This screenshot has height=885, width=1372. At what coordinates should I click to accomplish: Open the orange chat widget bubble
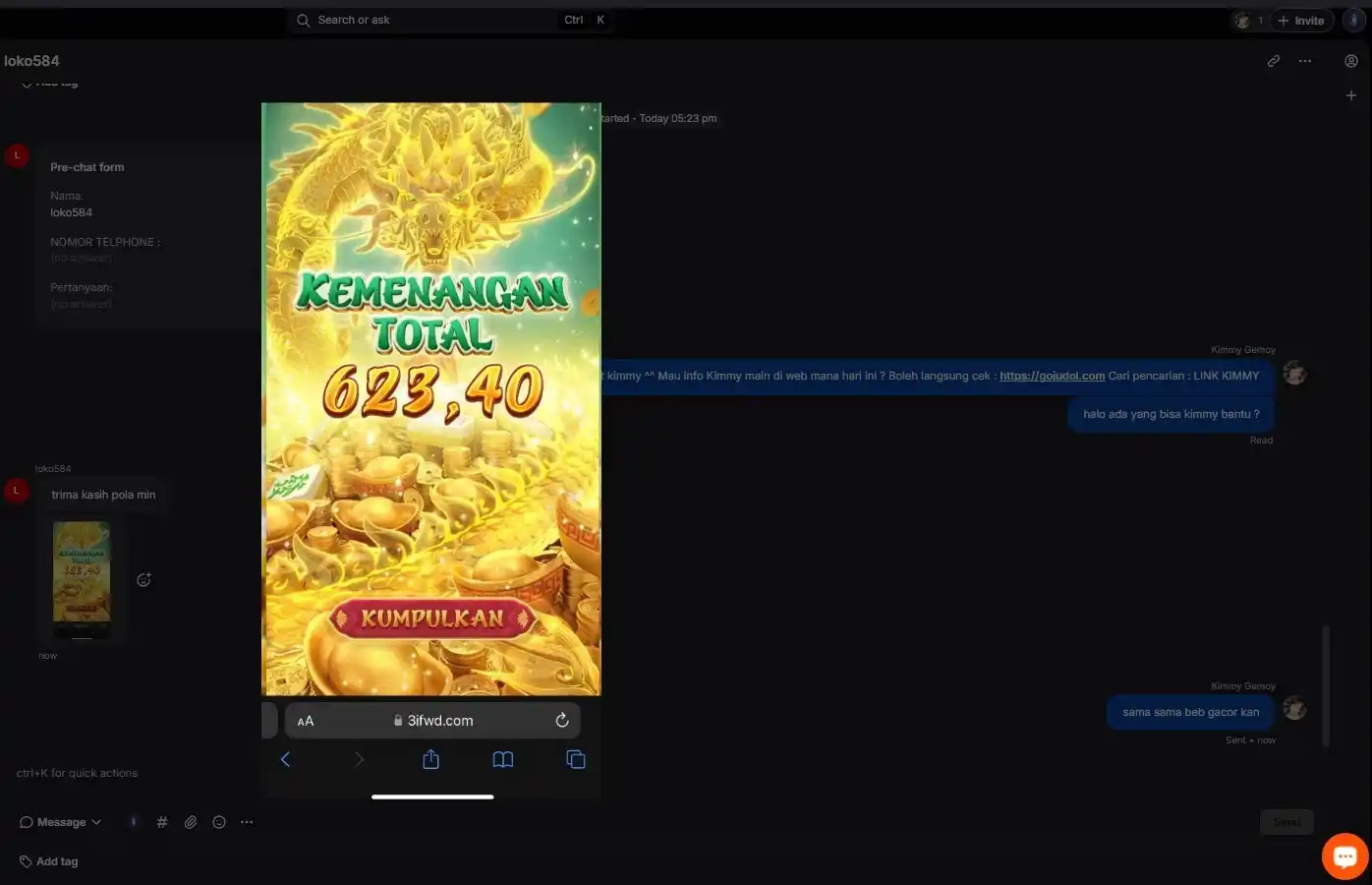[1343, 855]
